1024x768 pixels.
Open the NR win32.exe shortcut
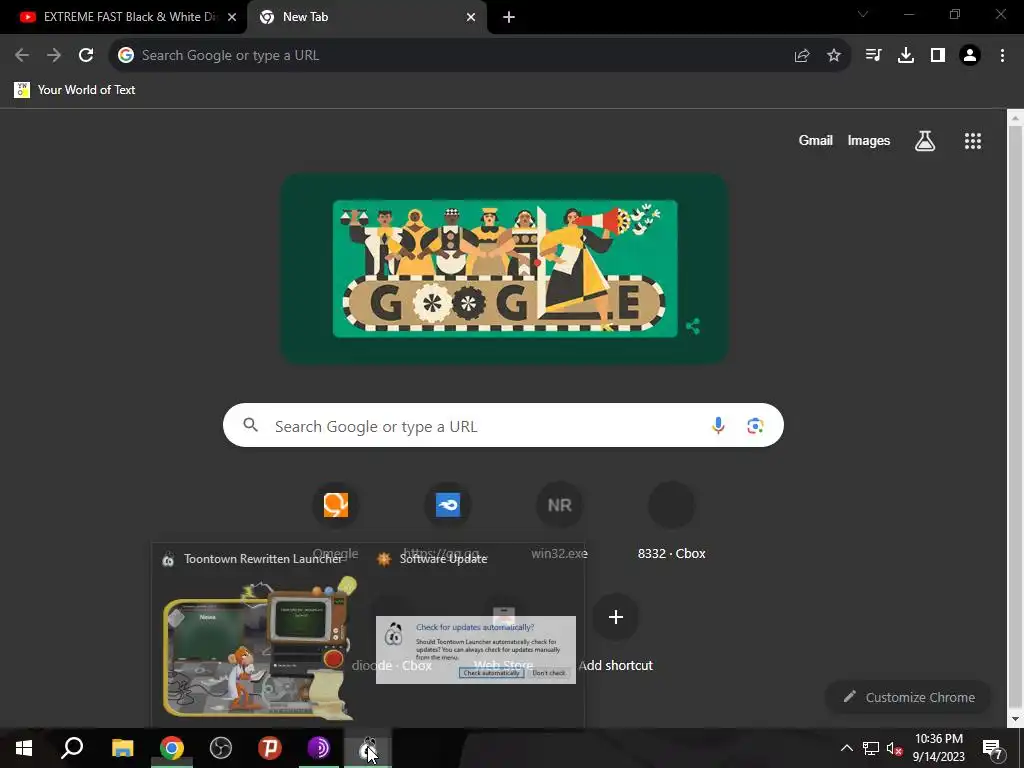coord(560,505)
